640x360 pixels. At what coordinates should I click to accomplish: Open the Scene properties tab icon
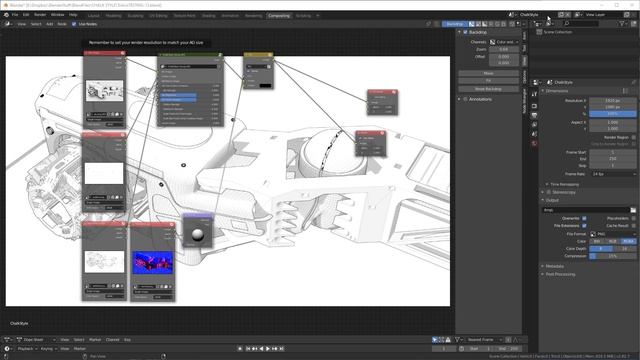[534, 134]
